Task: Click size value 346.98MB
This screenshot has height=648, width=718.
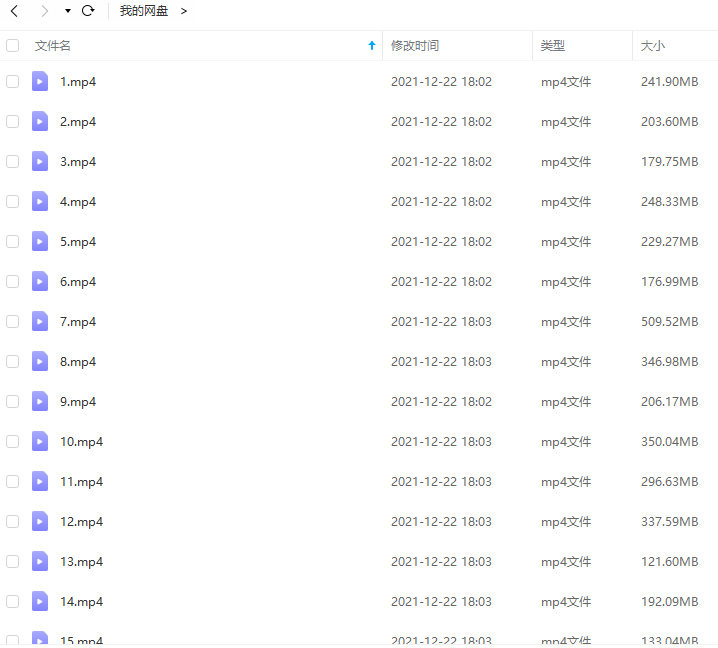Action: 669,361
